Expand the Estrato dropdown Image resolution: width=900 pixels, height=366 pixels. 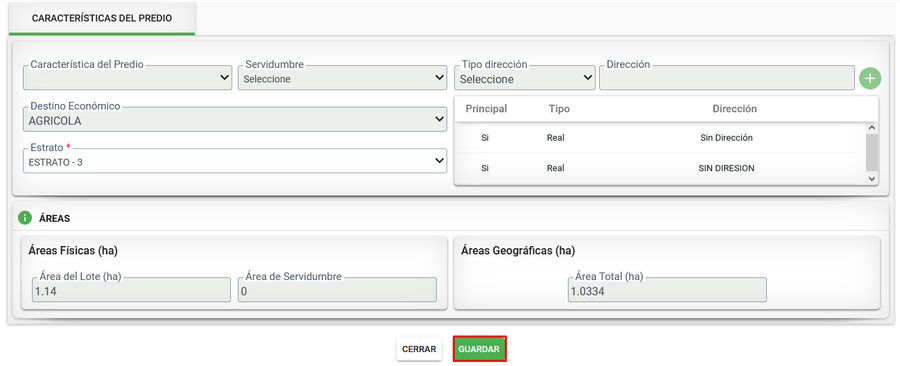235,161
